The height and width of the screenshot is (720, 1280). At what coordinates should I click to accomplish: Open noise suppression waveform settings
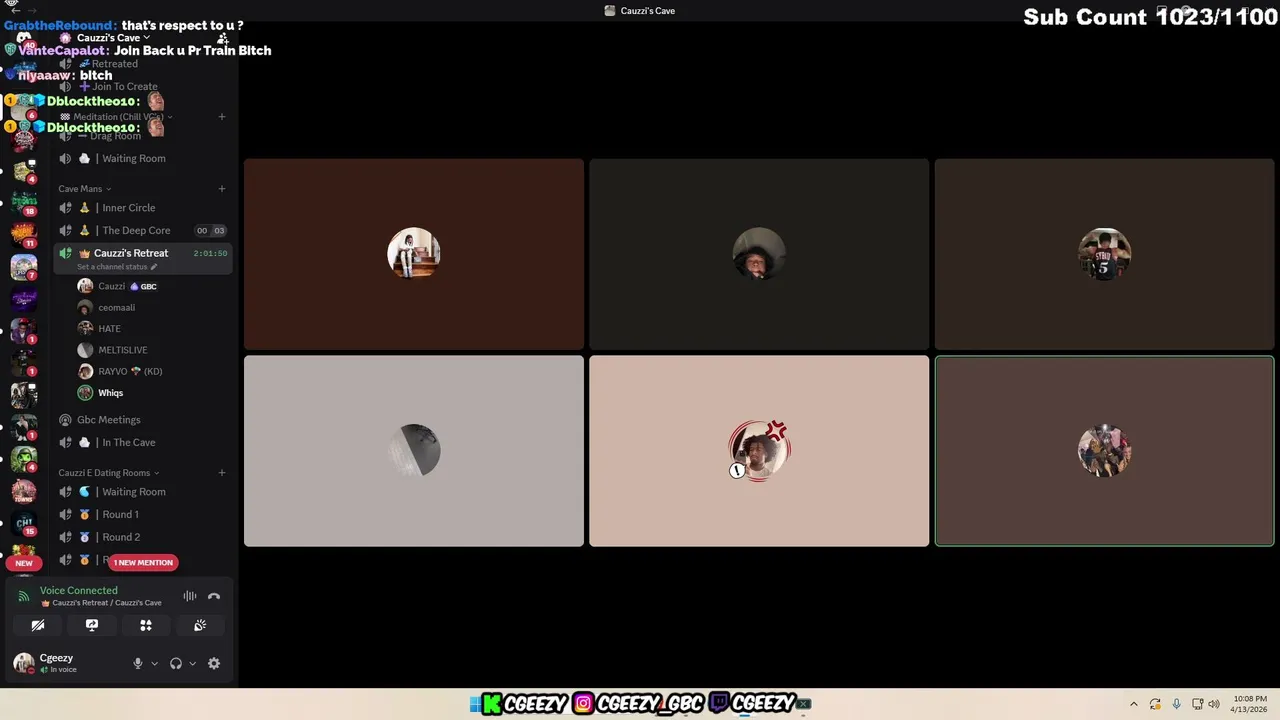189,596
